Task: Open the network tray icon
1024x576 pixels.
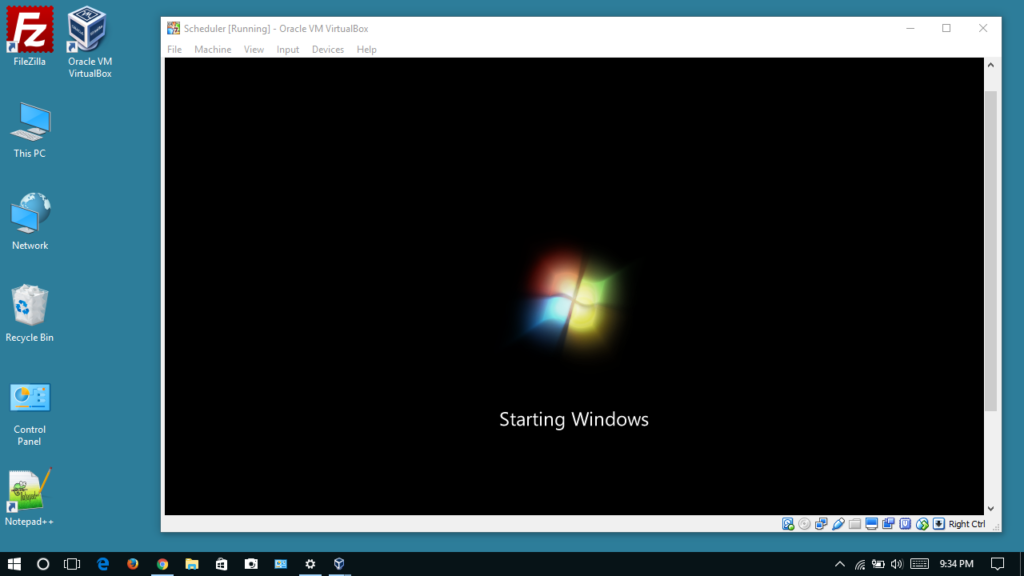Action: [x=860, y=564]
